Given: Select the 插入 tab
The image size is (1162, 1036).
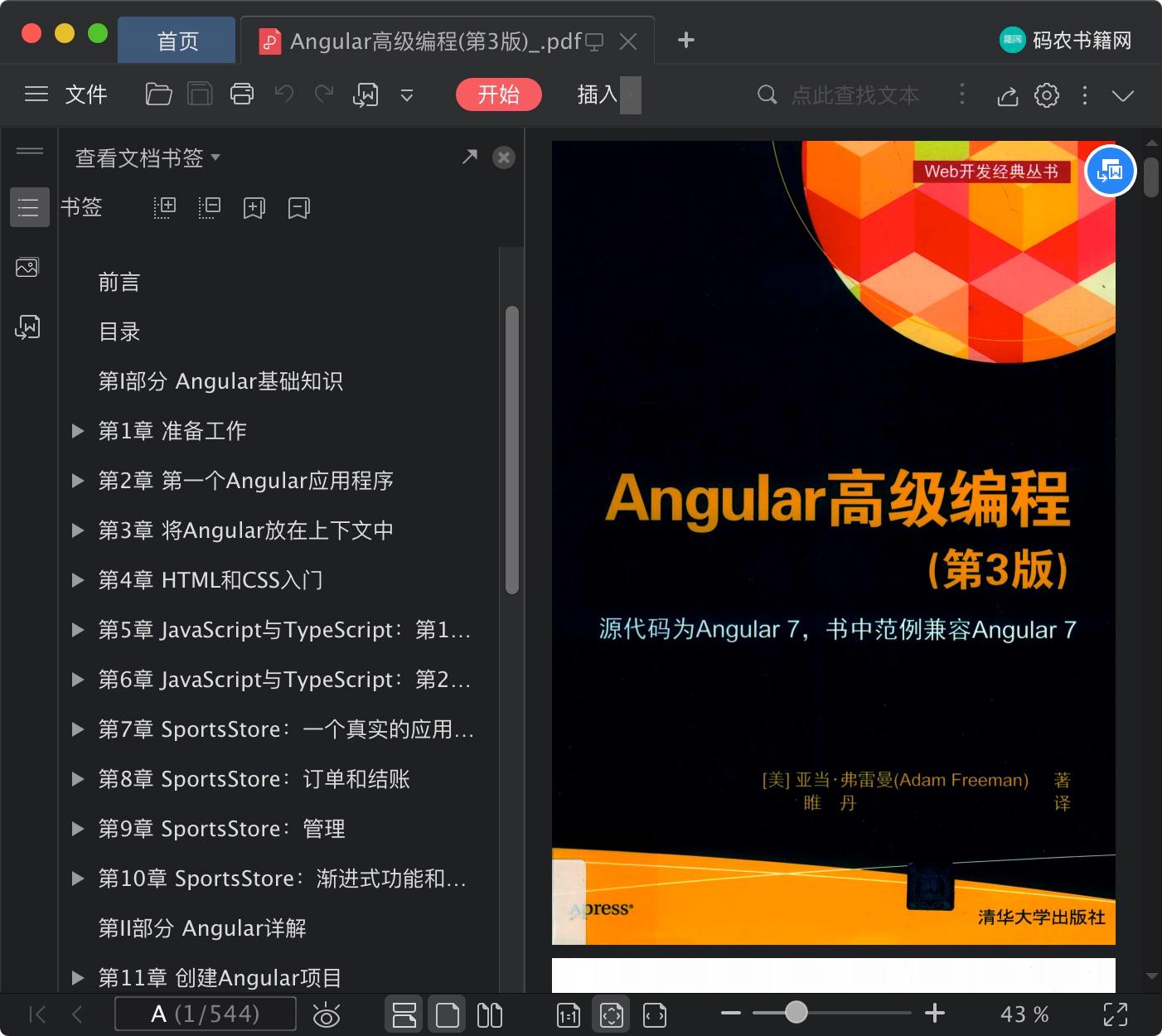Looking at the screenshot, I should tap(598, 94).
